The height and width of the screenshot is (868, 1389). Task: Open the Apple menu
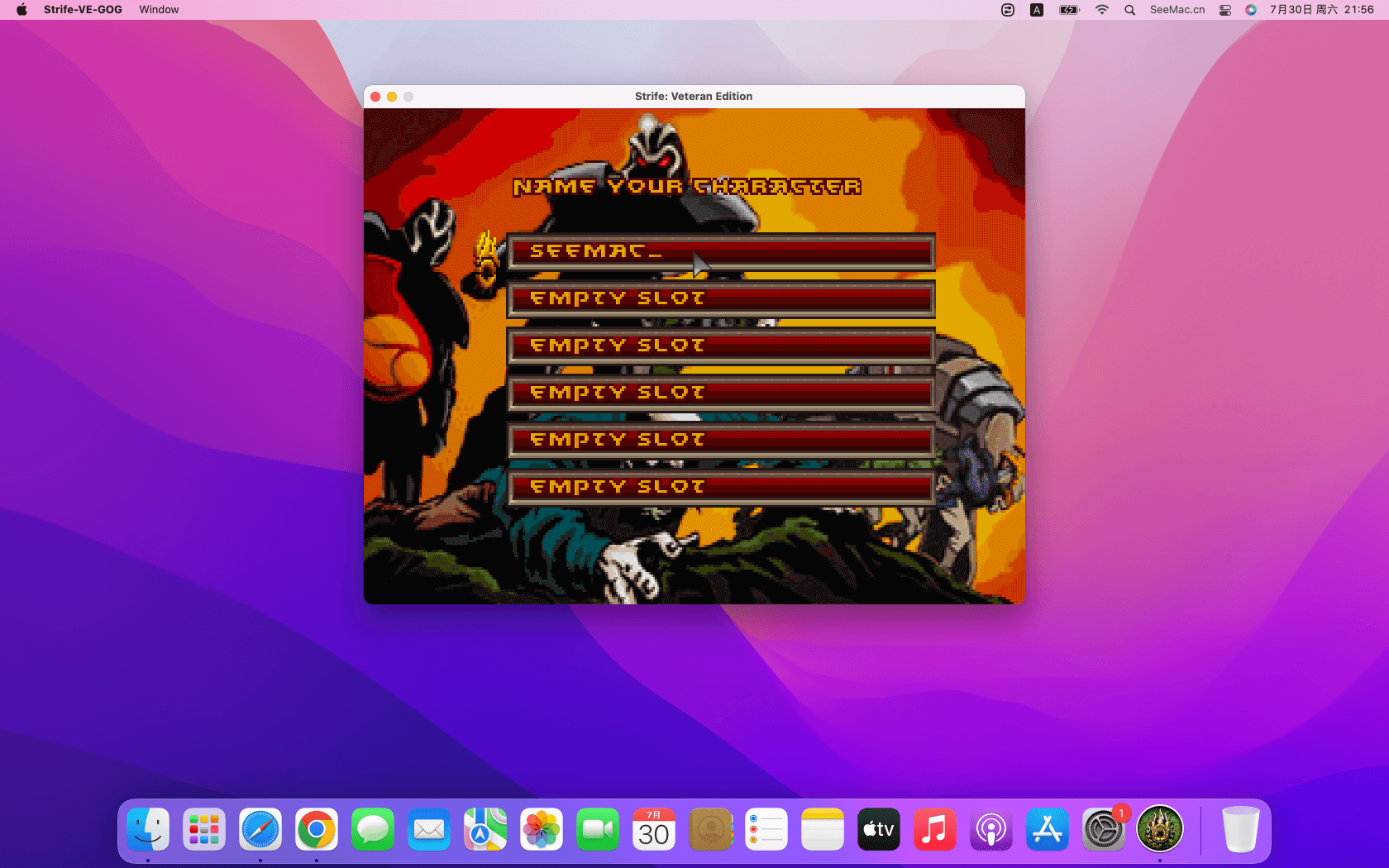[21, 10]
